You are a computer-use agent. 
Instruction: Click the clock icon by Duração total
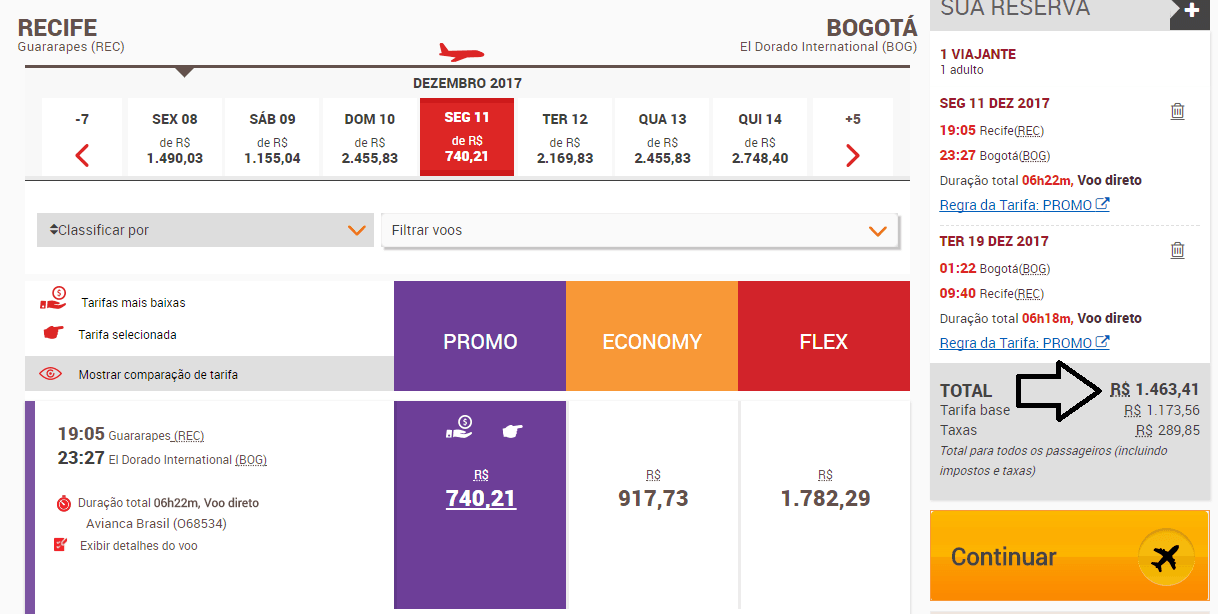(63, 503)
